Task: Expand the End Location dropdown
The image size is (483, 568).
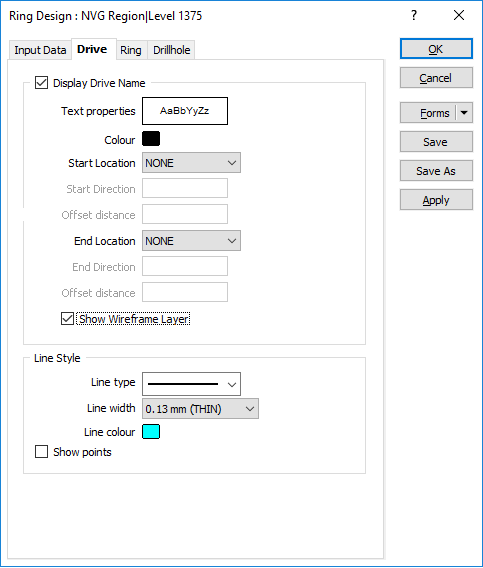Action: pos(191,241)
